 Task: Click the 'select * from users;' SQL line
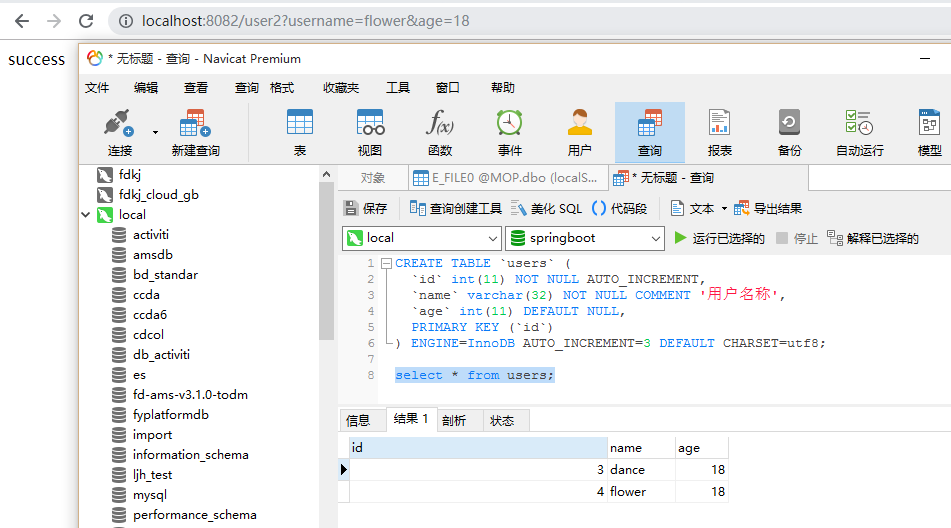click(x=474, y=375)
